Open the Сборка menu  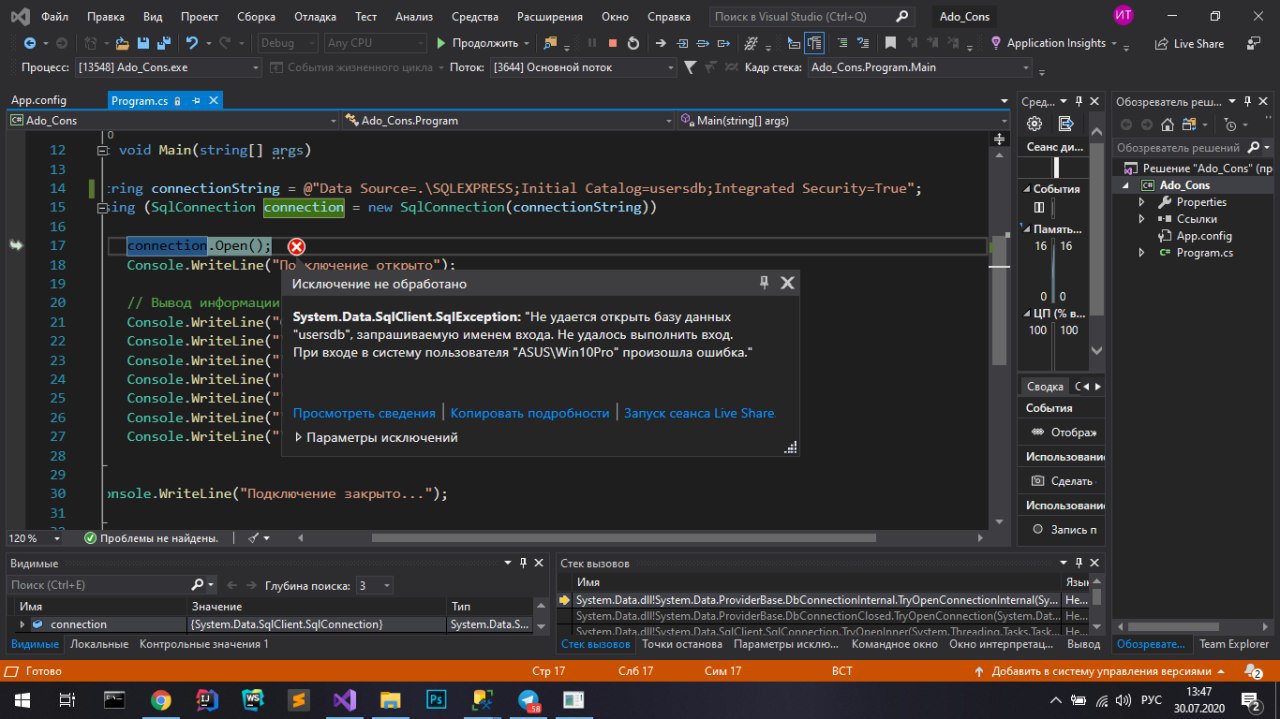coord(257,17)
